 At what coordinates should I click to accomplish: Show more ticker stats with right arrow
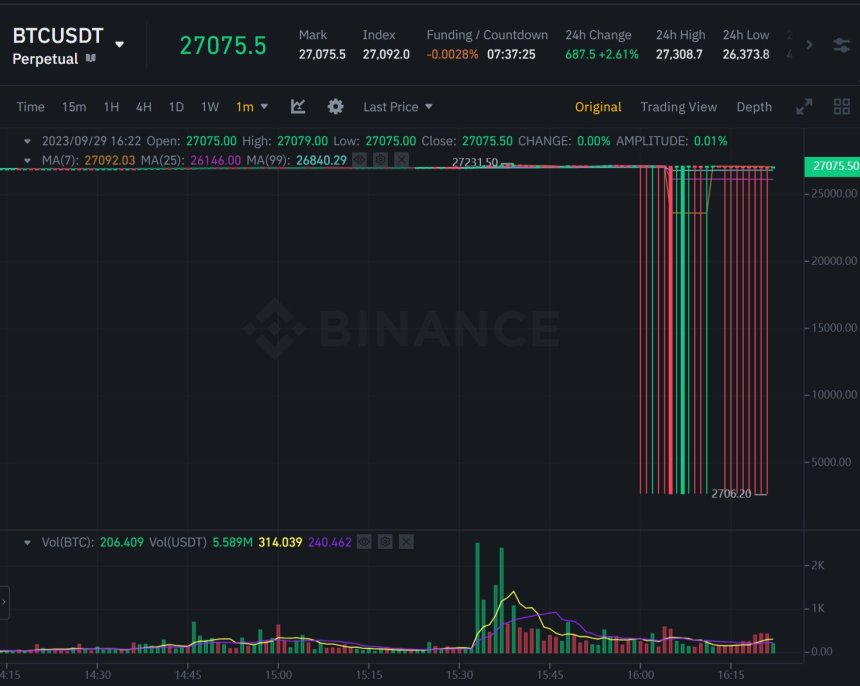tap(809, 44)
